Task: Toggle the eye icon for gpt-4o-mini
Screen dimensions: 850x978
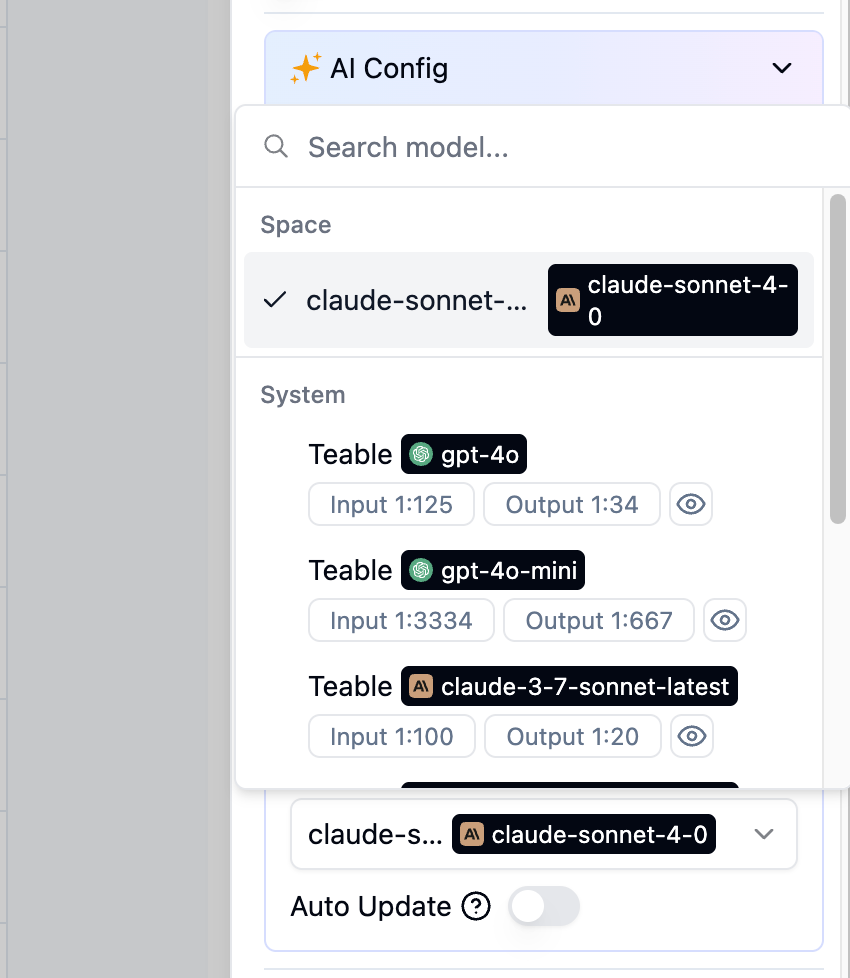Action: click(x=725, y=620)
